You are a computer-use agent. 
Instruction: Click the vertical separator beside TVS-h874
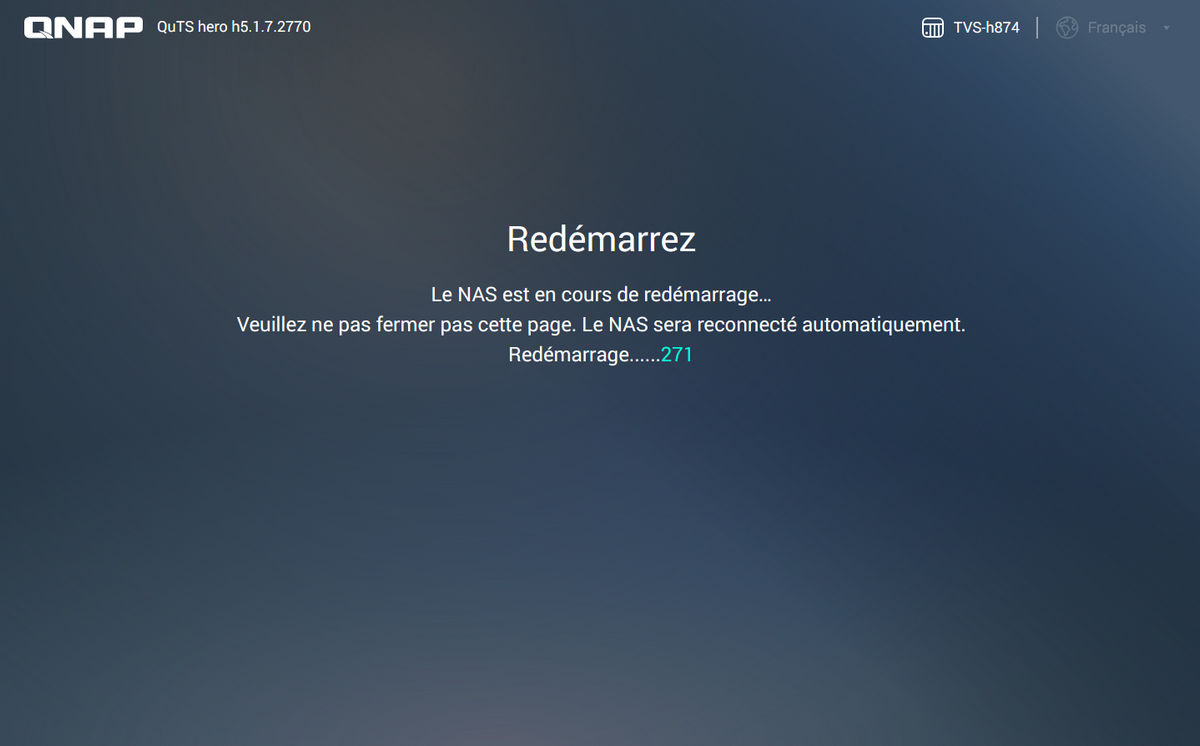tap(1037, 28)
